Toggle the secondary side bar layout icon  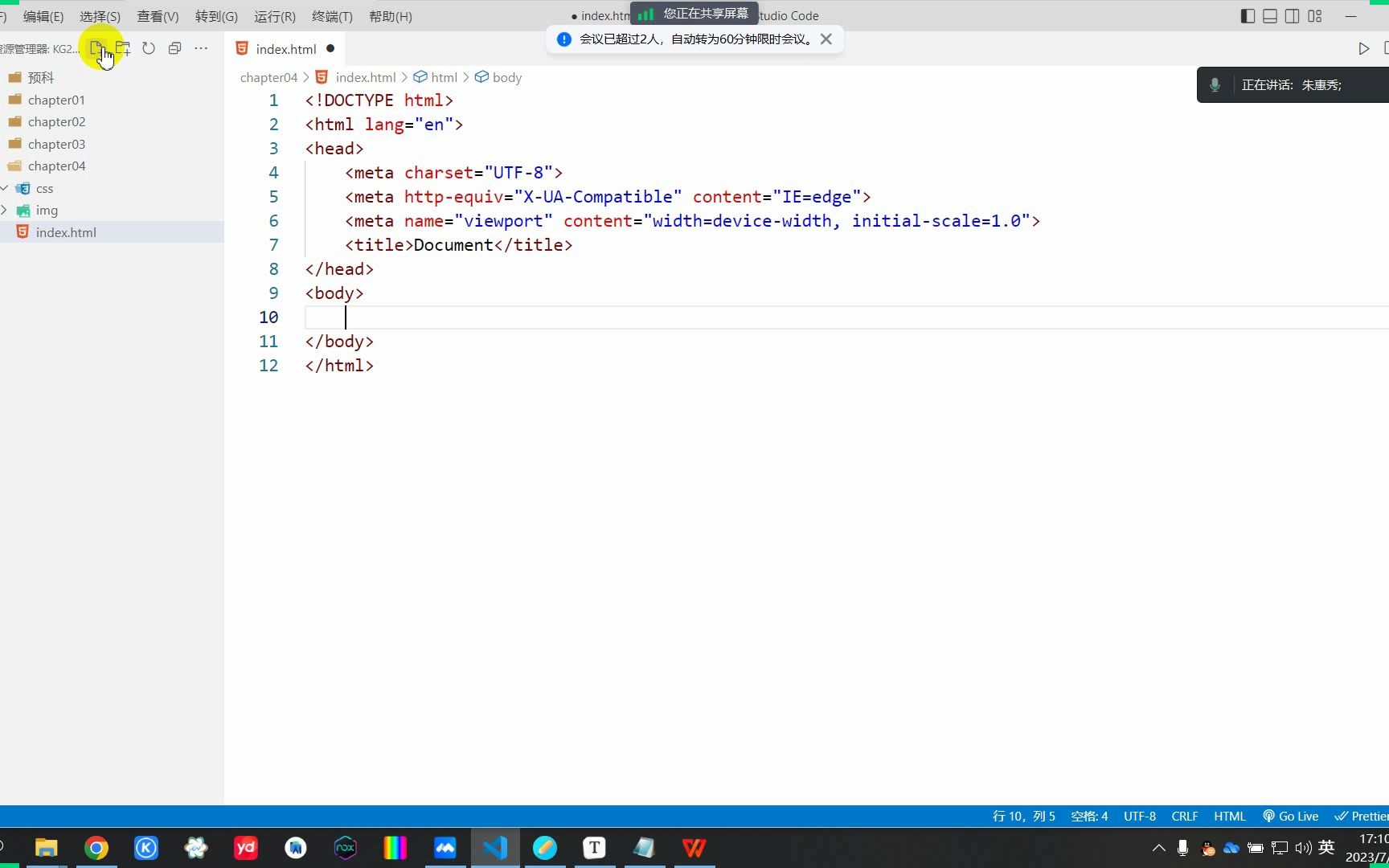pyautogui.click(x=1293, y=16)
